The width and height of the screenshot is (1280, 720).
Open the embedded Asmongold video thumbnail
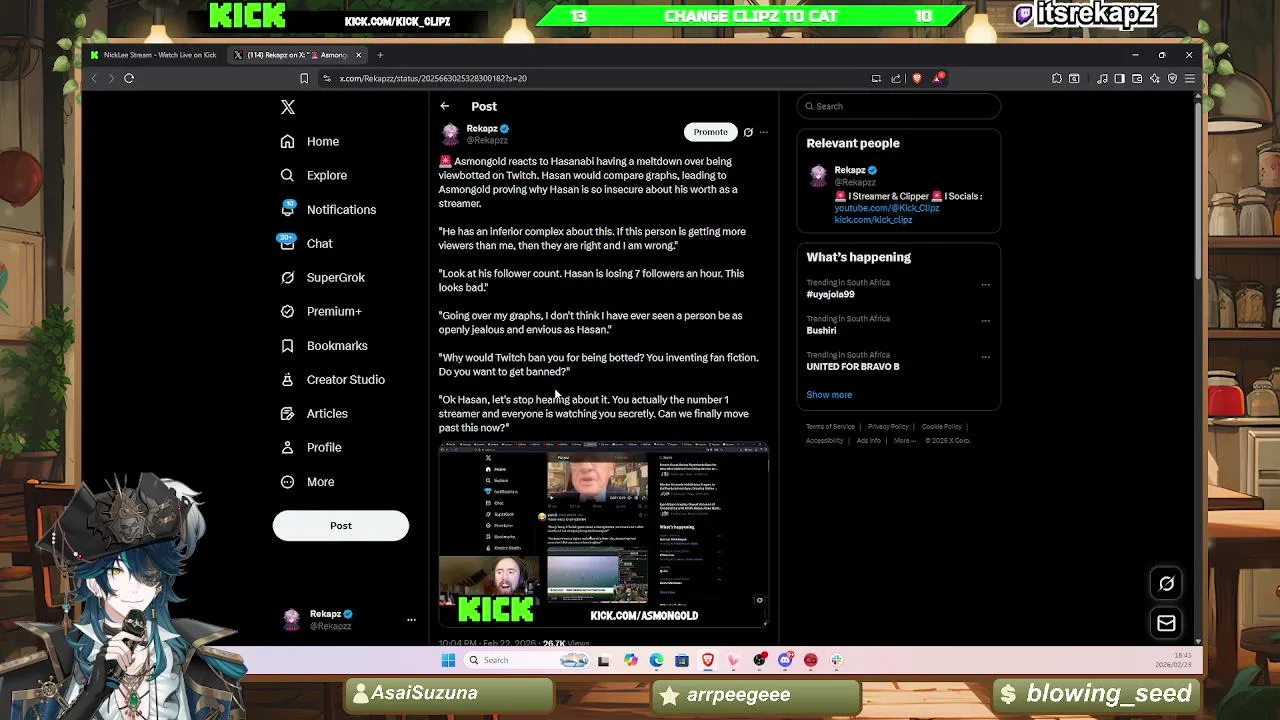(x=604, y=535)
